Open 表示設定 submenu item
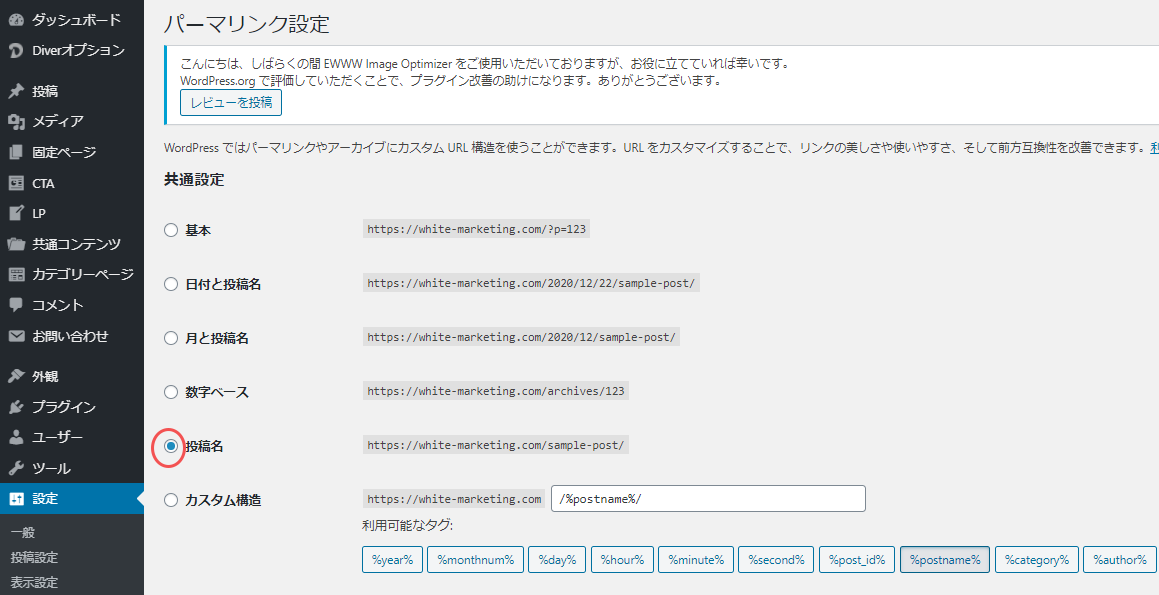This screenshot has height=595, width=1159. click(34, 582)
